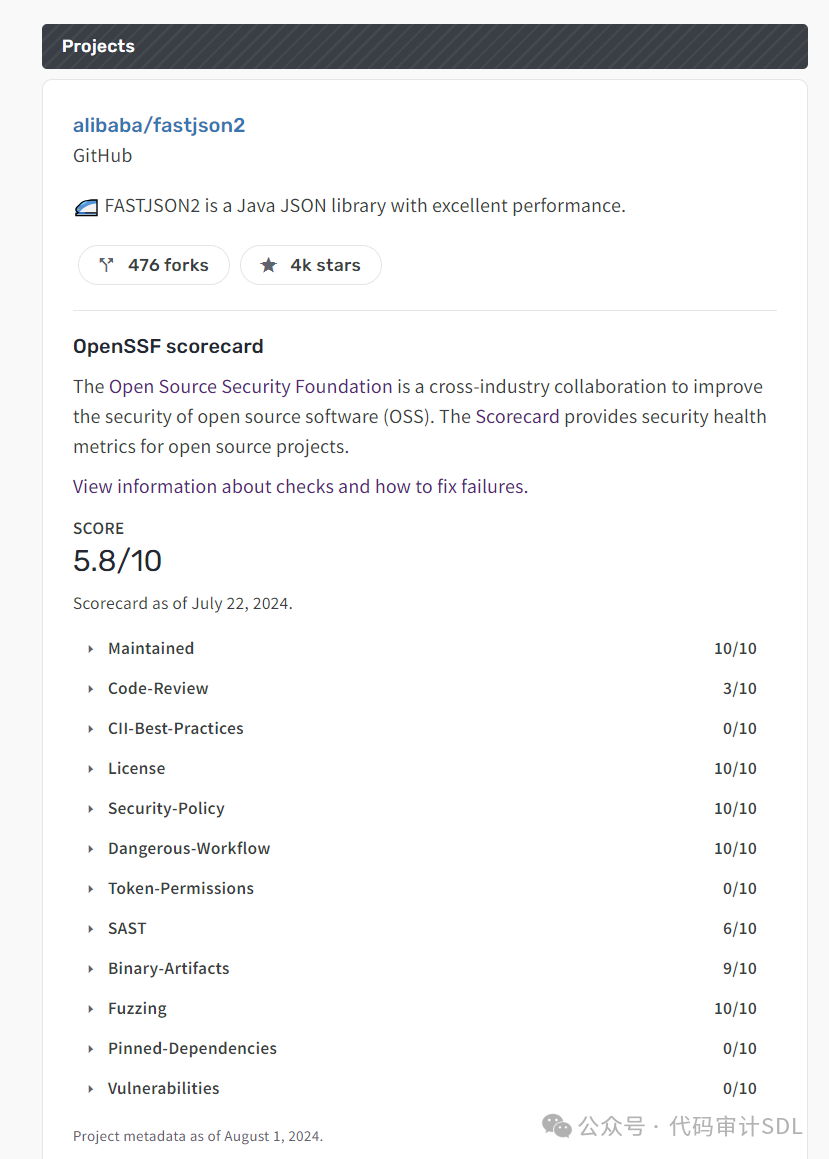Click the 10/10 score for Dangerous-Workflow
829x1159 pixels.
(735, 849)
